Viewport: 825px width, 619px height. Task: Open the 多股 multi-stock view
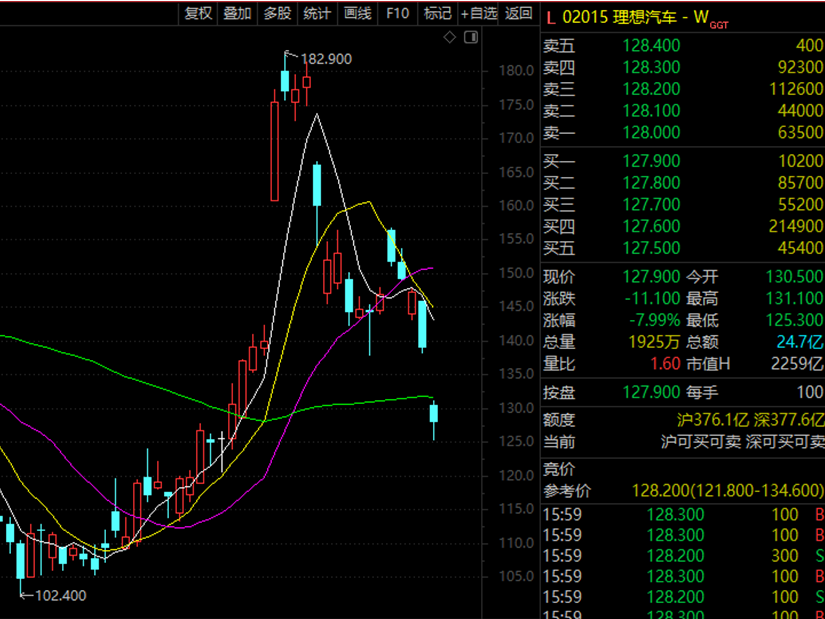[277, 13]
